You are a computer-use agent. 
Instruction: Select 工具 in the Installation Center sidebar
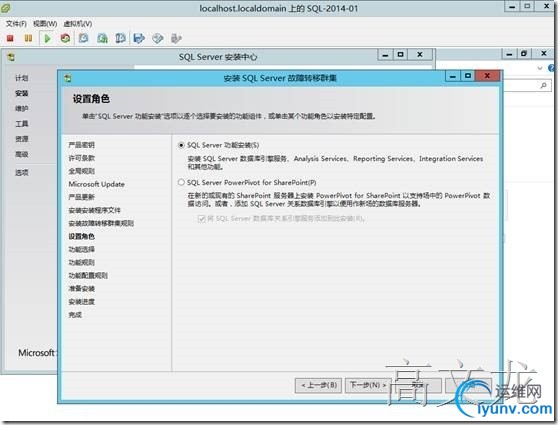coord(22,124)
